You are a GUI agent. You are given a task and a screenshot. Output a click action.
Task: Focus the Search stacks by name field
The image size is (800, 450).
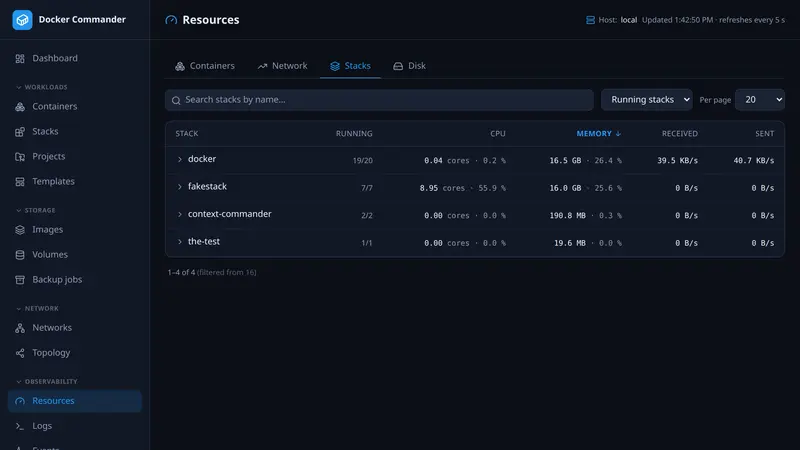pos(379,100)
